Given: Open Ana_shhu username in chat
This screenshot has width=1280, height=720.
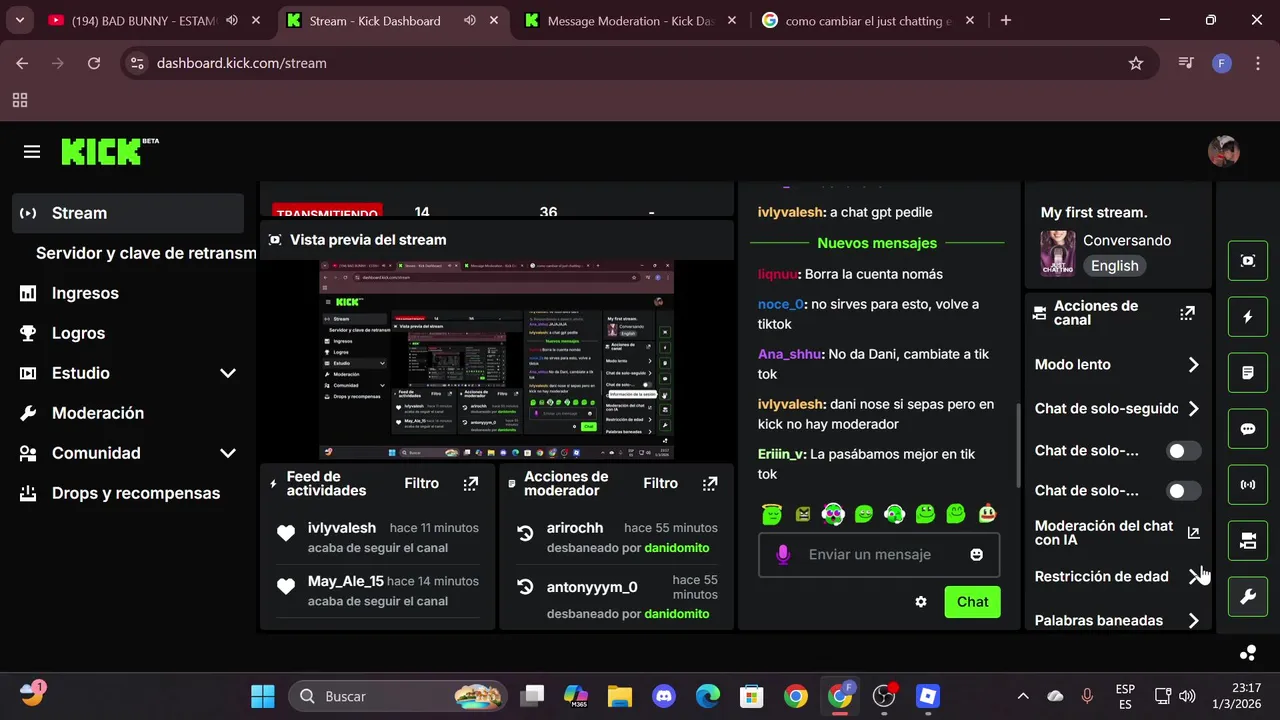Looking at the screenshot, I should [x=790, y=354].
